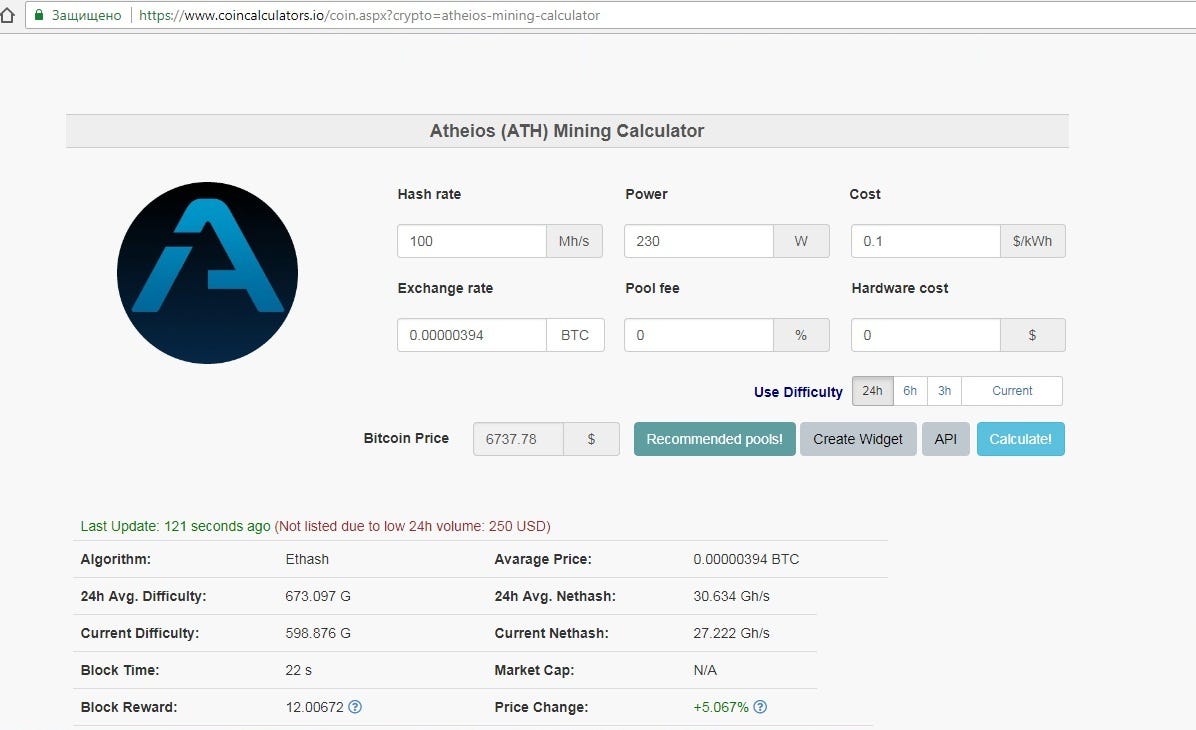Click the Algorithm: row label

point(115,559)
